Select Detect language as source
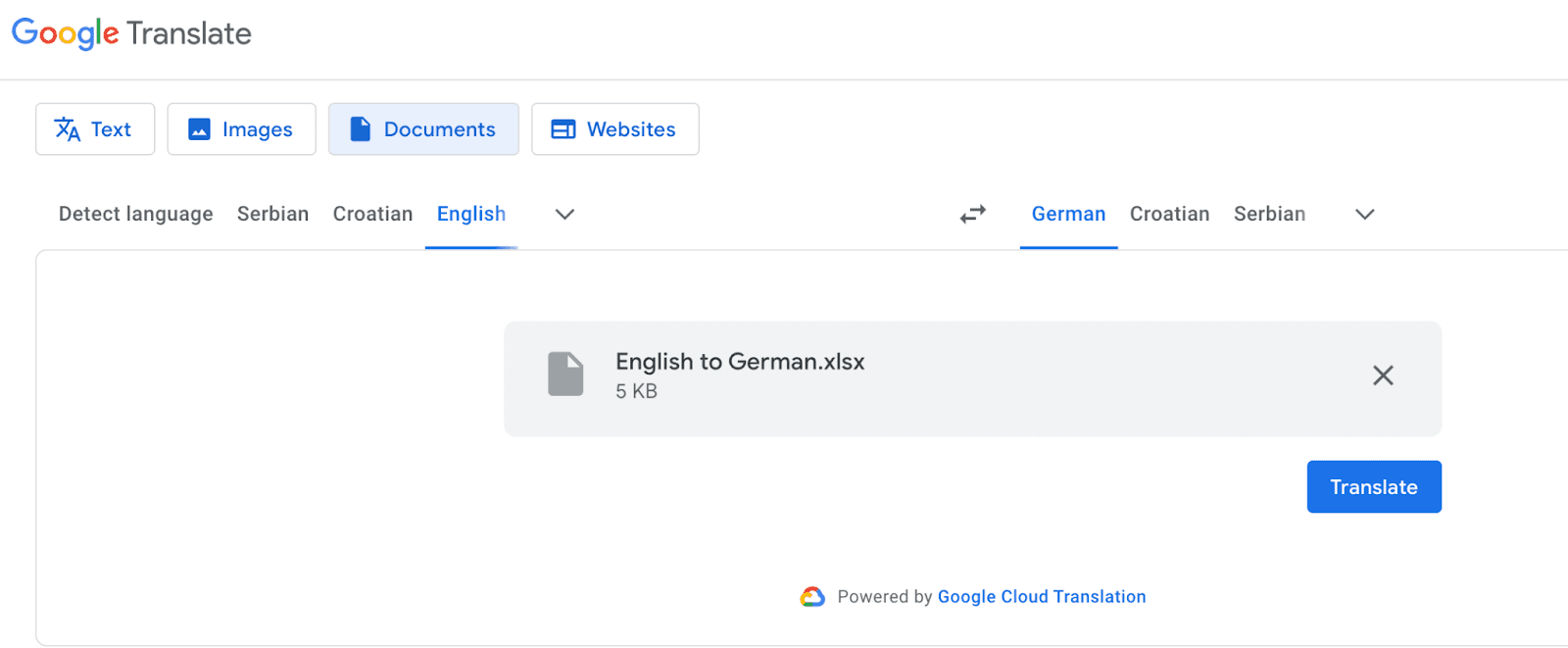 (x=135, y=214)
